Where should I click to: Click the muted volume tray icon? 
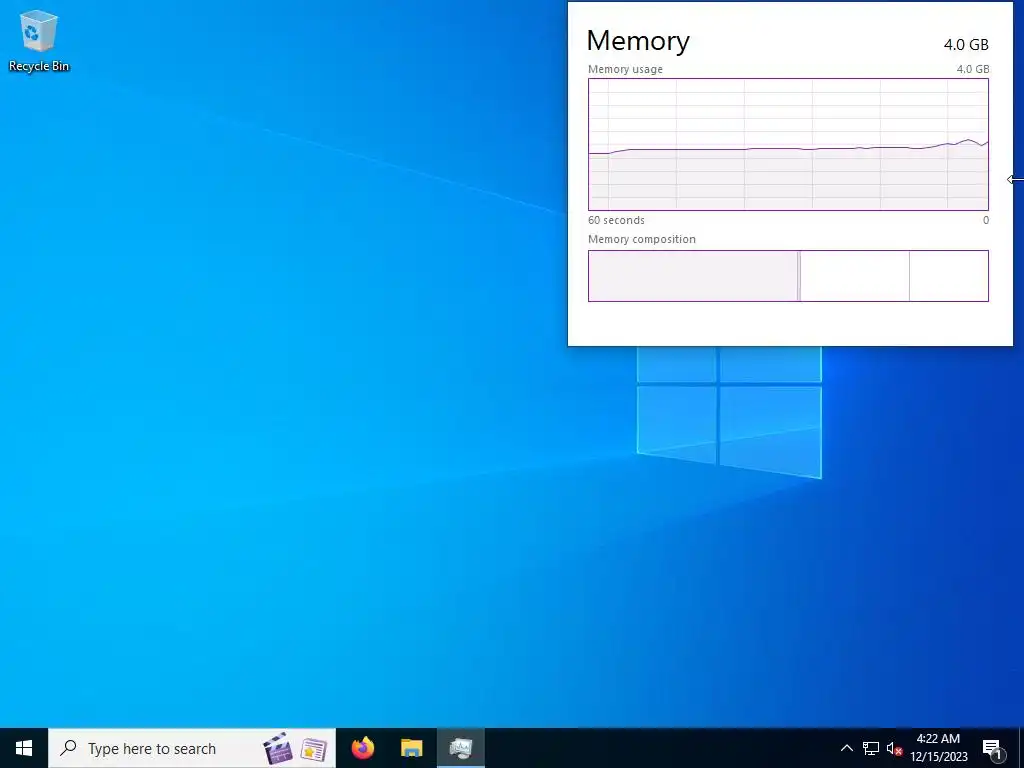tap(894, 748)
